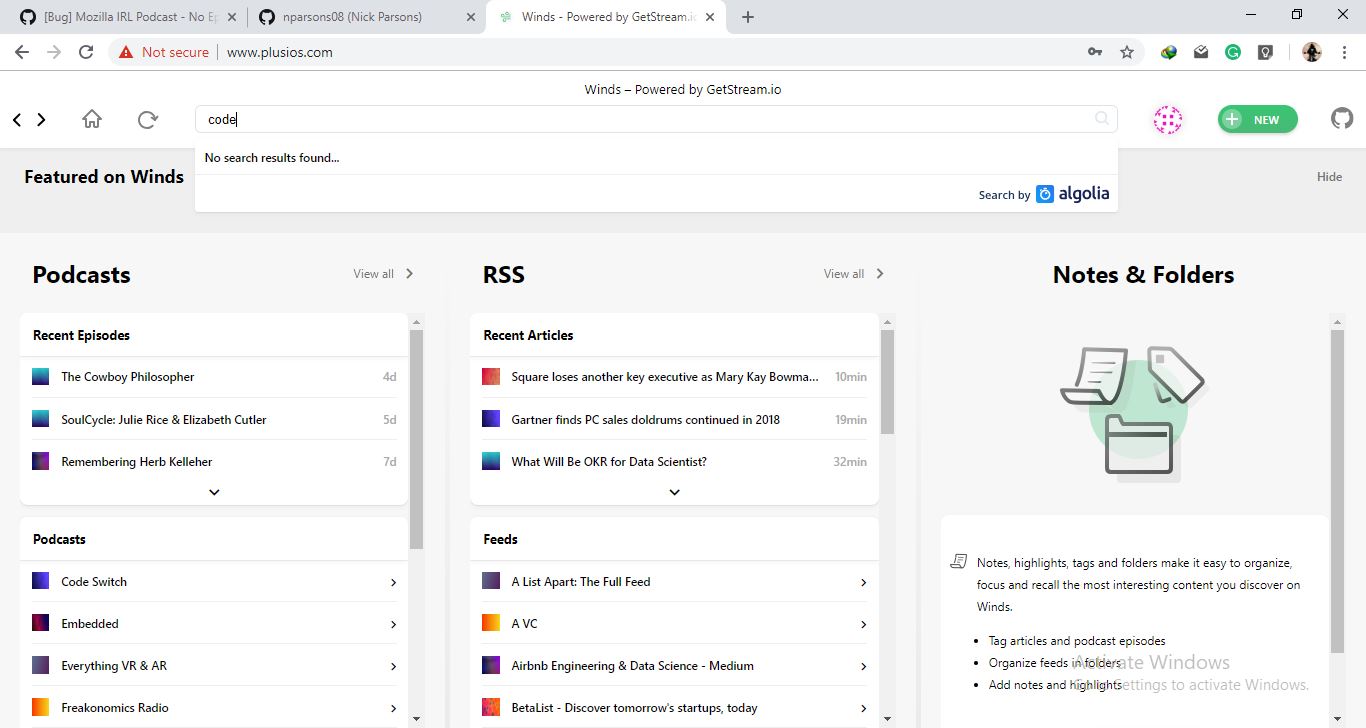This screenshot has width=1366, height=728.
Task: Select the back arrow in Winds navigation
Action: [x=15, y=118]
